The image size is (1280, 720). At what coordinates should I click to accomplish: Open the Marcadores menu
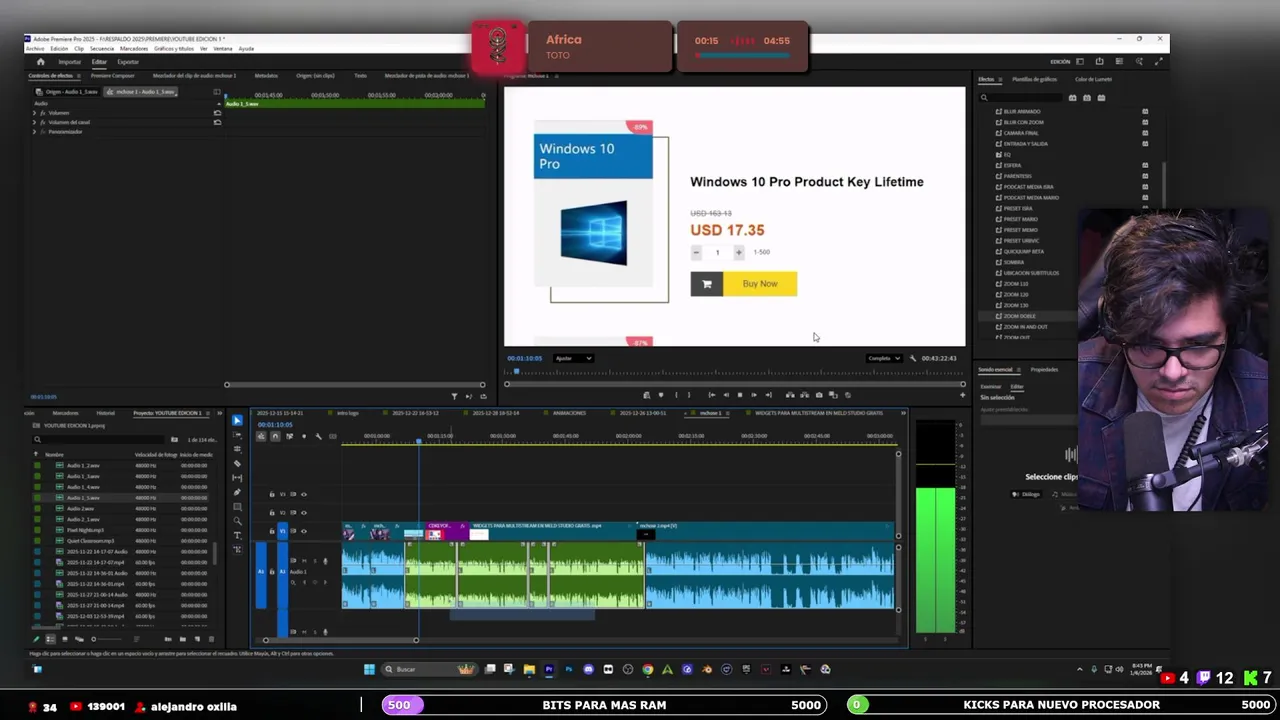134,48
